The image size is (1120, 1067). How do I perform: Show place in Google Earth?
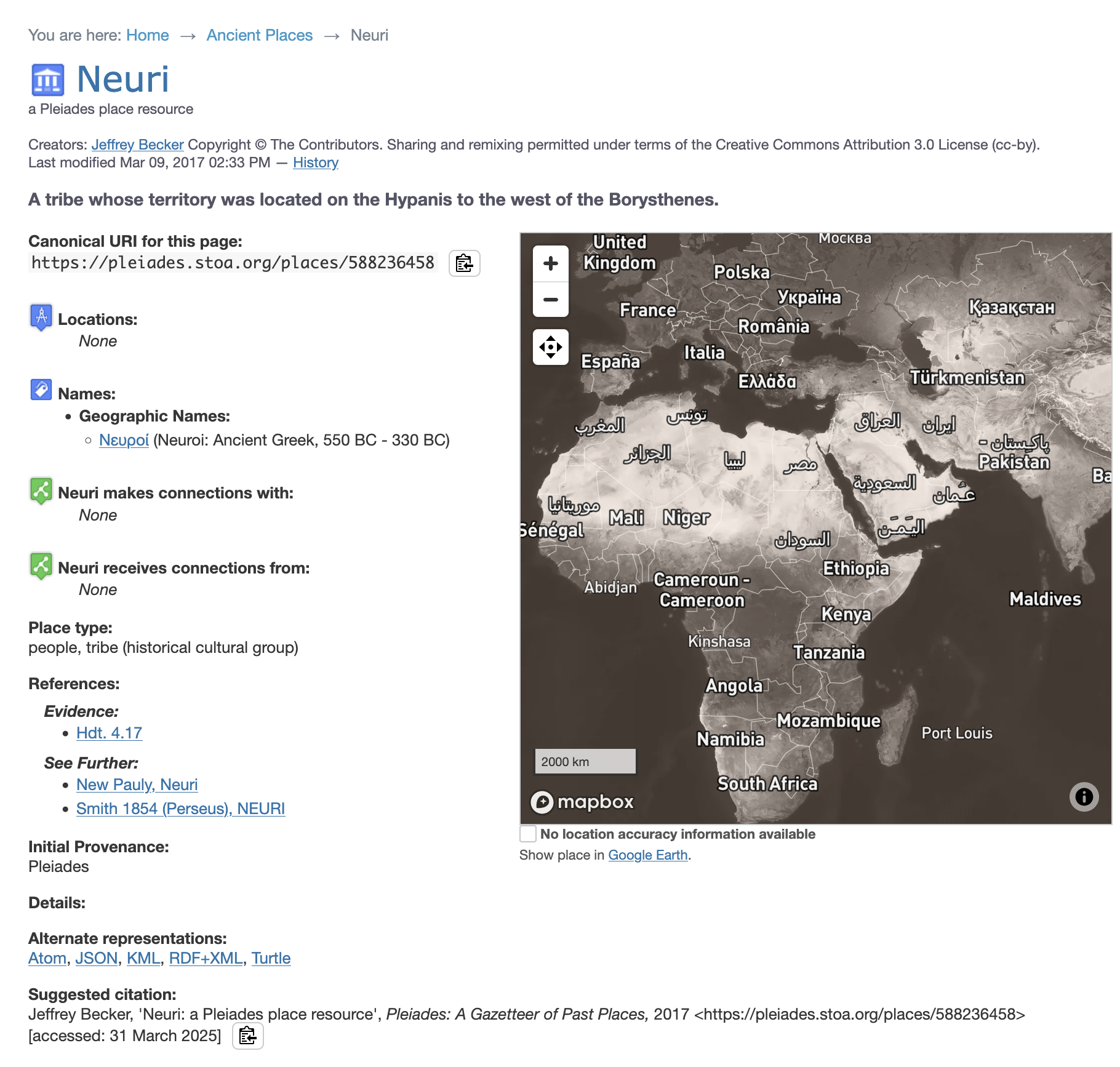647,855
